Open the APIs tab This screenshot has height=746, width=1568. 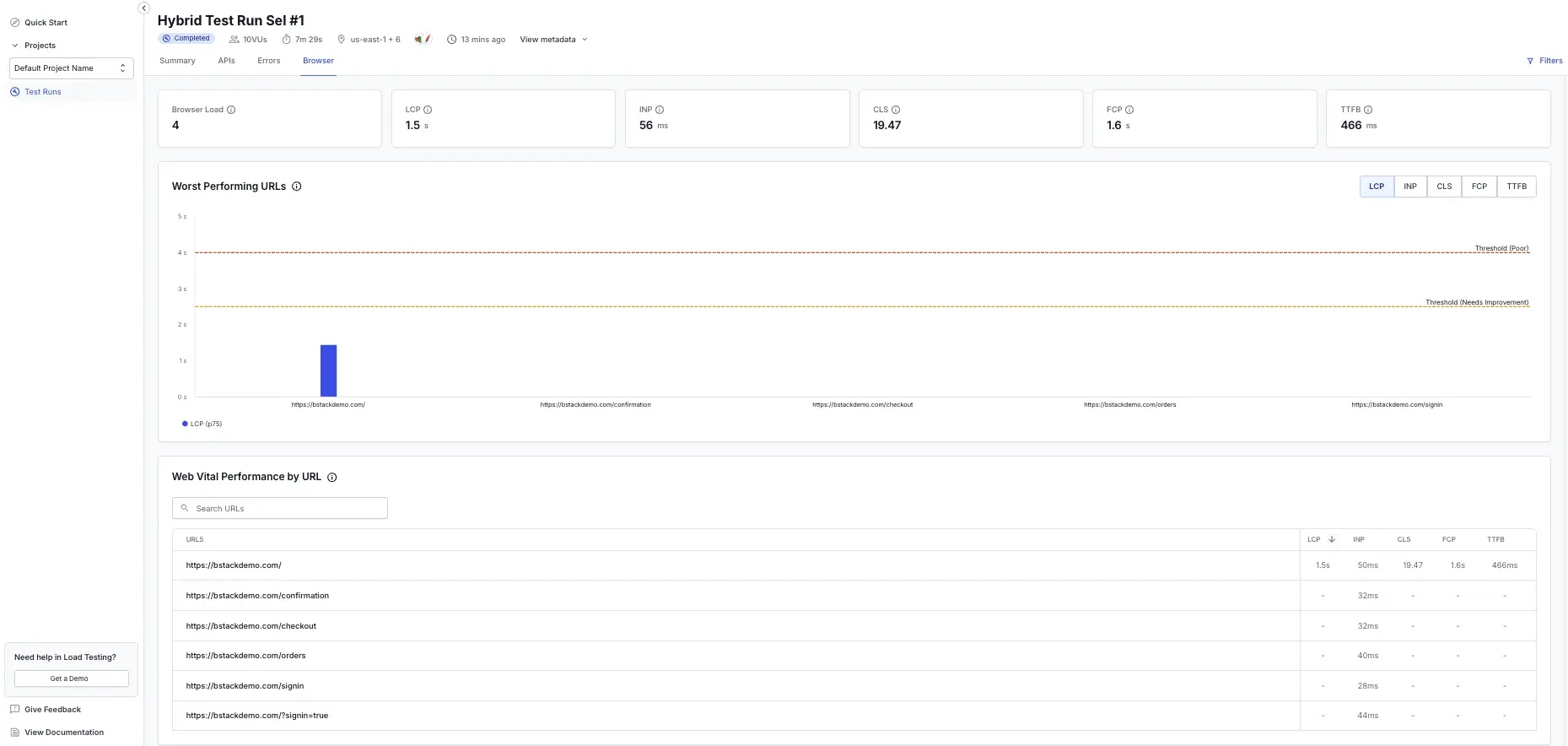226,61
